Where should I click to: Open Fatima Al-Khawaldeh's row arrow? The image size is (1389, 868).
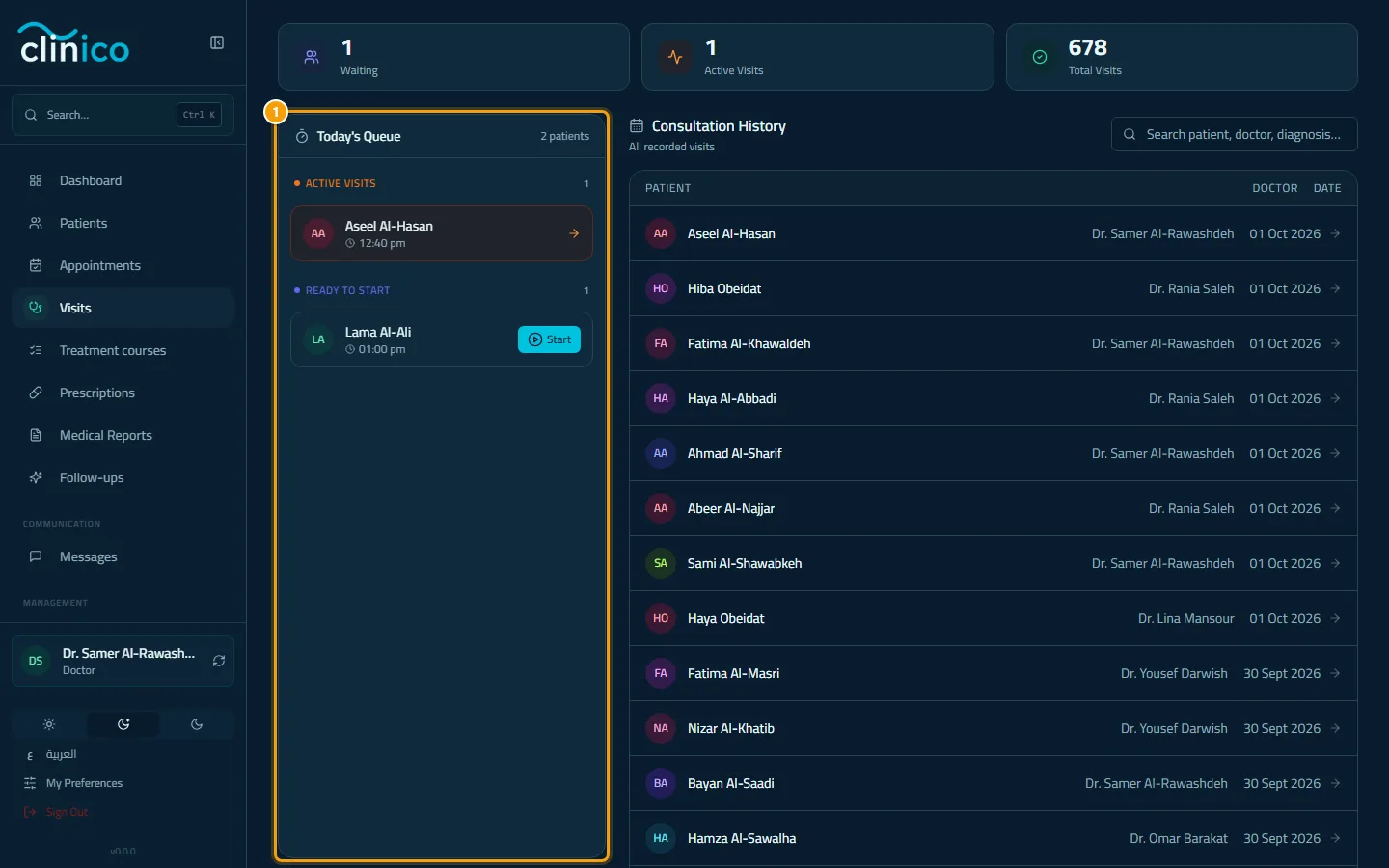tap(1335, 343)
